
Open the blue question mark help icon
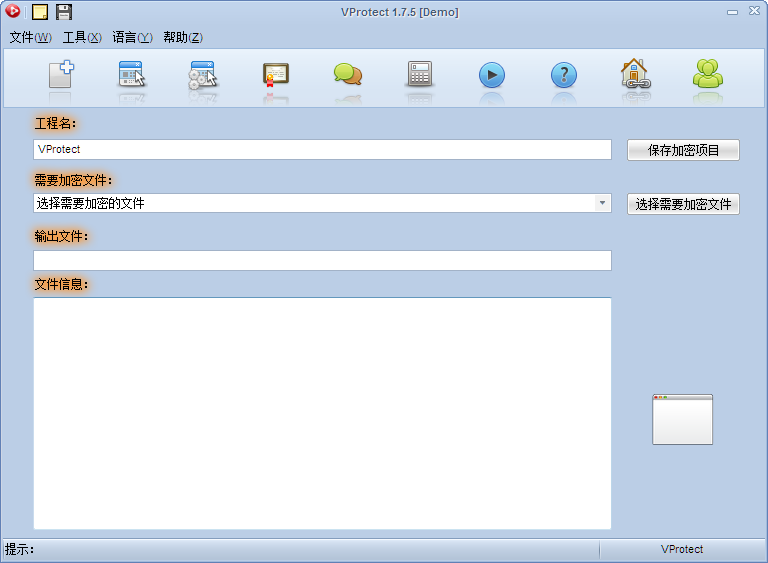[x=564, y=75]
